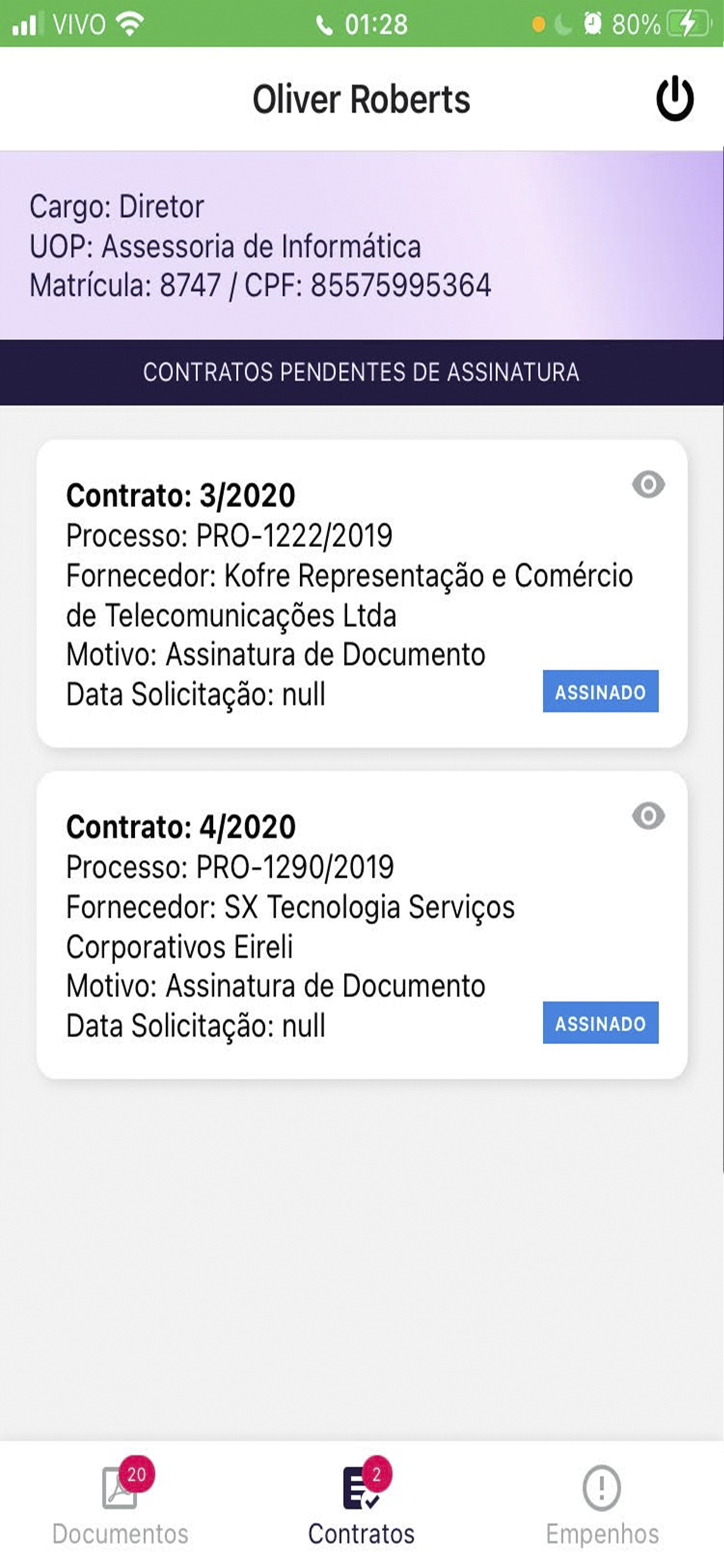Tap the Documentos PDF icon
Image resolution: width=724 pixels, height=1568 pixels.
[119, 1488]
